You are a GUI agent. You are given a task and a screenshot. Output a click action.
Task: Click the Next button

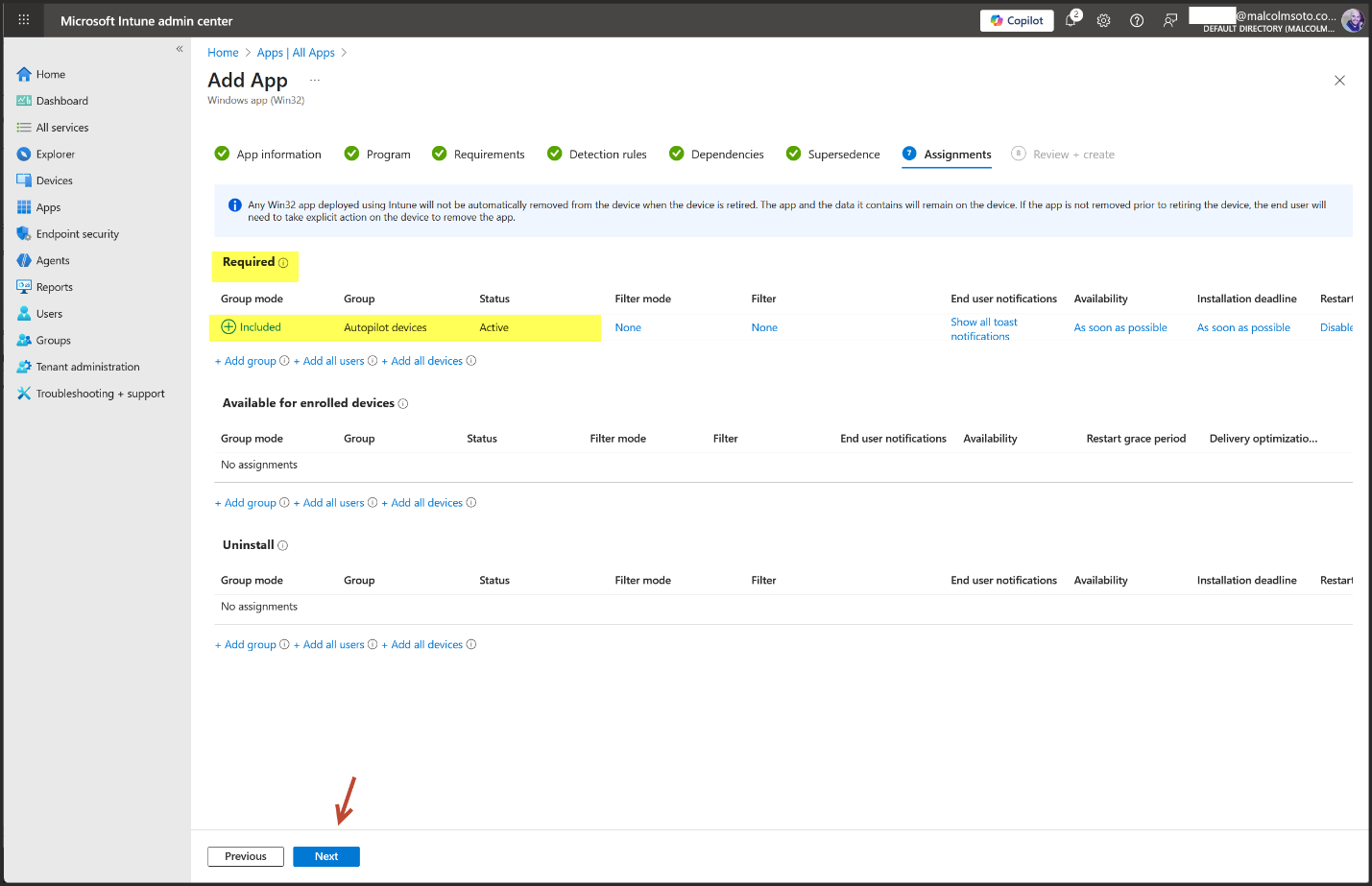[326, 856]
